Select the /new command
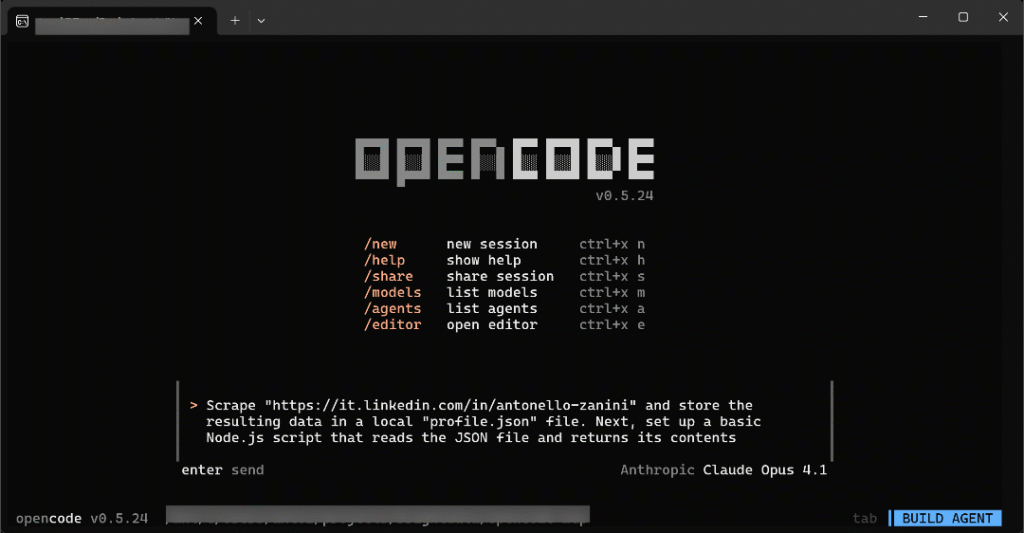 (380, 244)
